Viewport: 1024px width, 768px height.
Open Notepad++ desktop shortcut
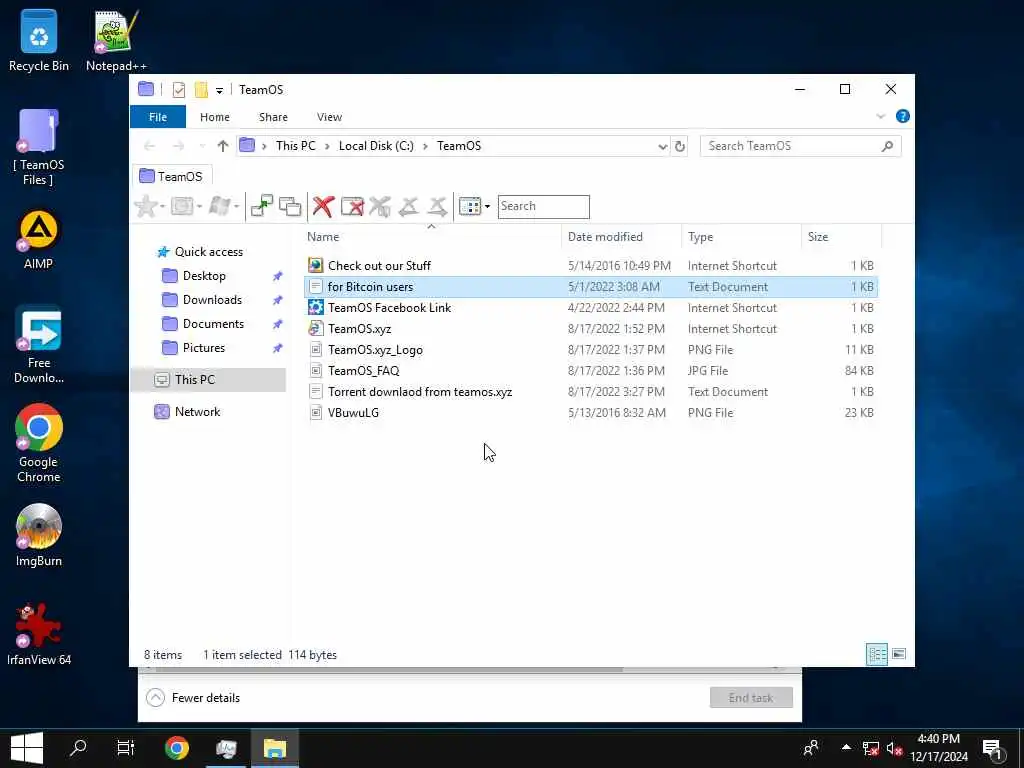pos(116,40)
